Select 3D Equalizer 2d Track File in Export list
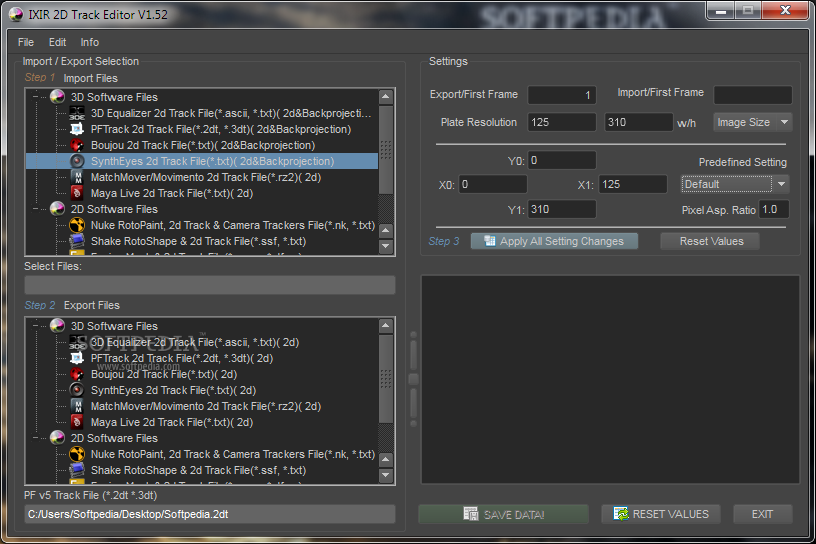This screenshot has width=816, height=544. [195, 342]
